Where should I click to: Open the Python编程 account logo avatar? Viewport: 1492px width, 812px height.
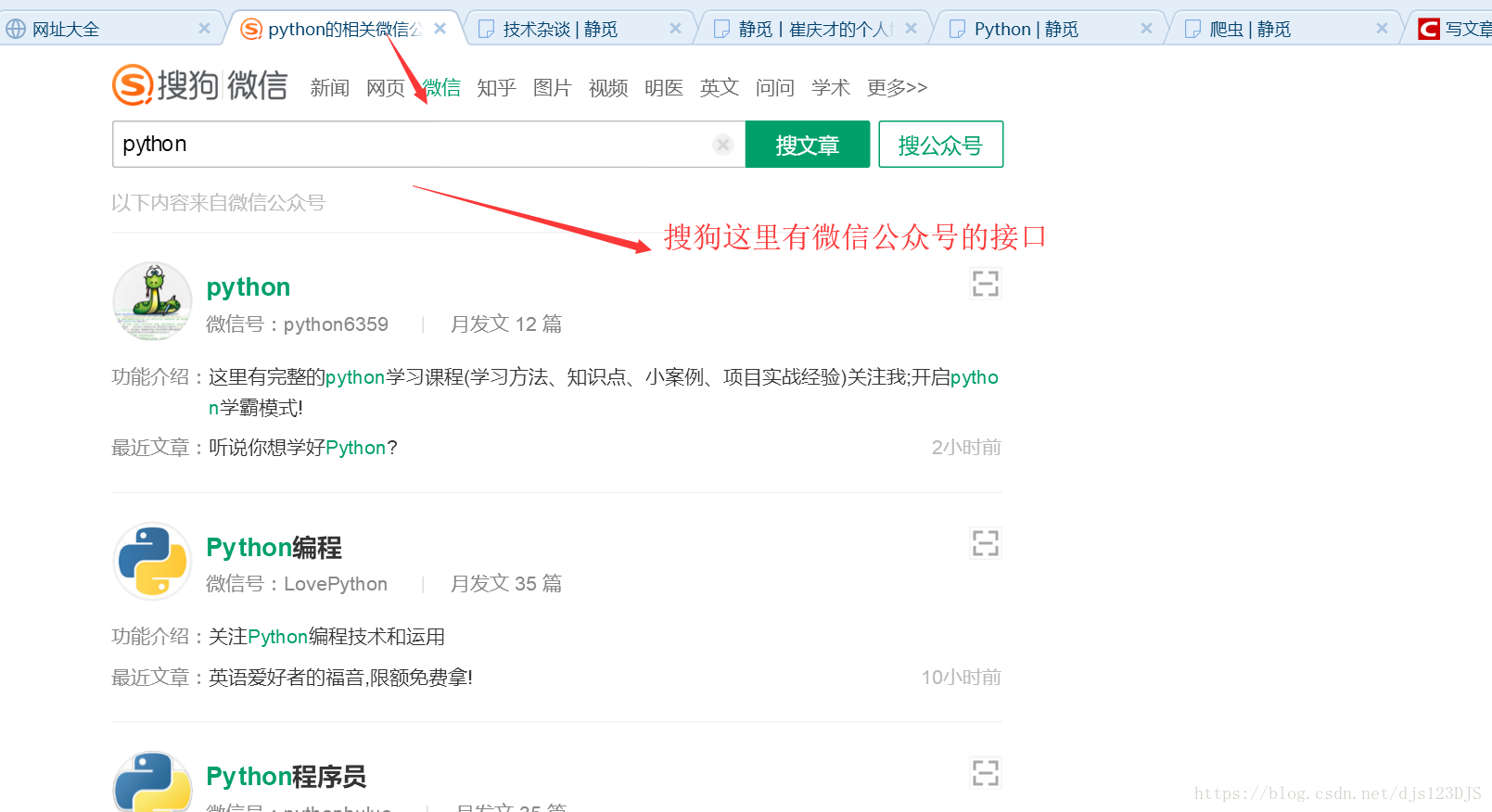pos(152,561)
